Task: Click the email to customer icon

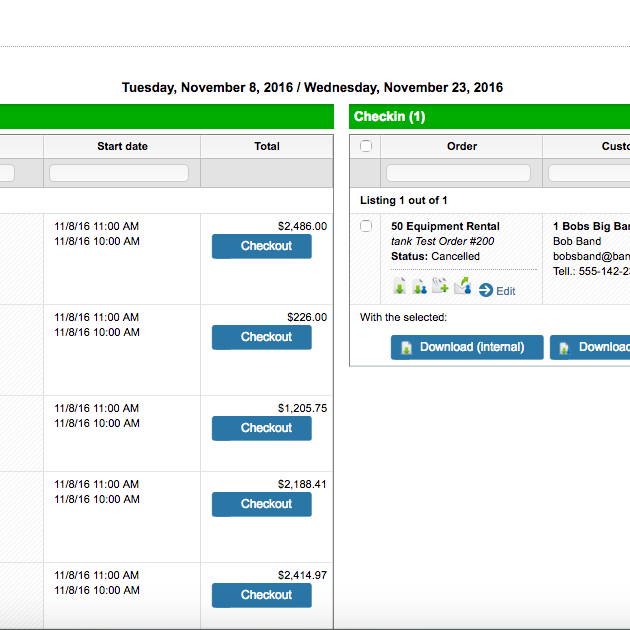Action: pyautogui.click(x=462, y=288)
